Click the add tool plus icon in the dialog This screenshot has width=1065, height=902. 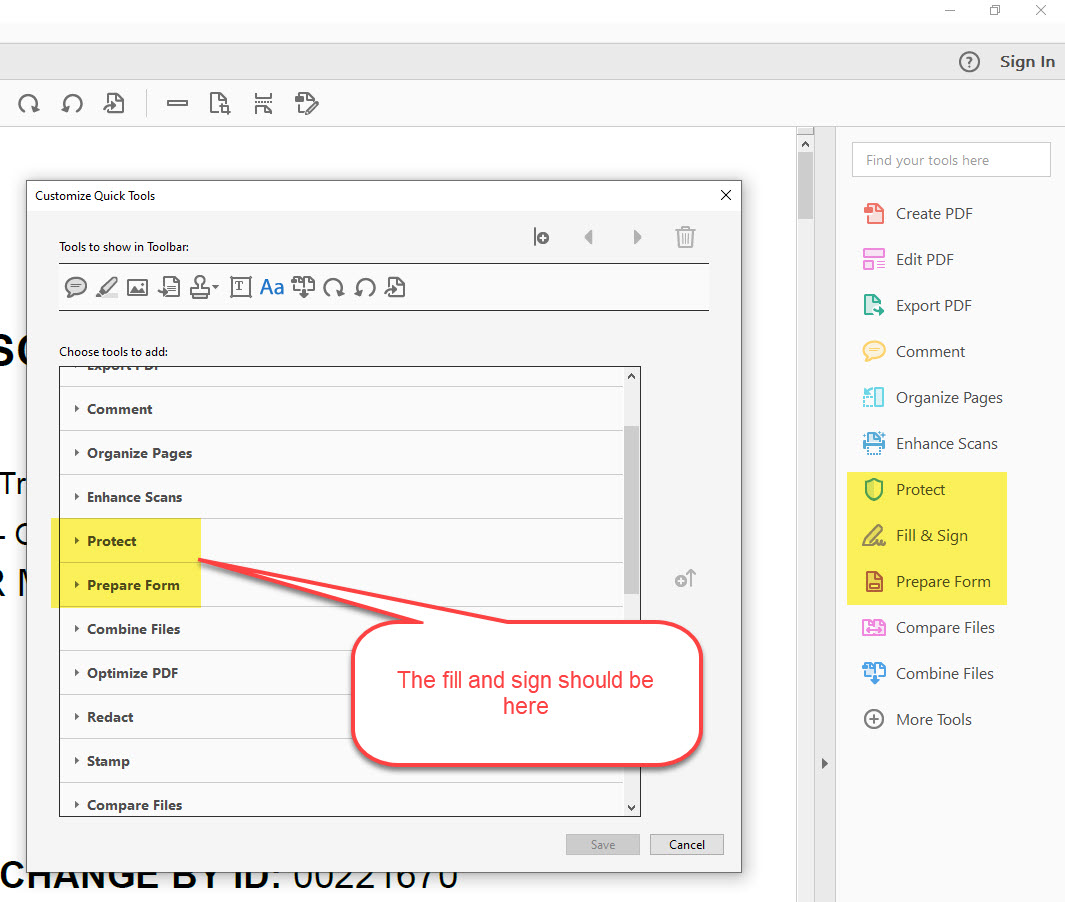[x=541, y=237]
